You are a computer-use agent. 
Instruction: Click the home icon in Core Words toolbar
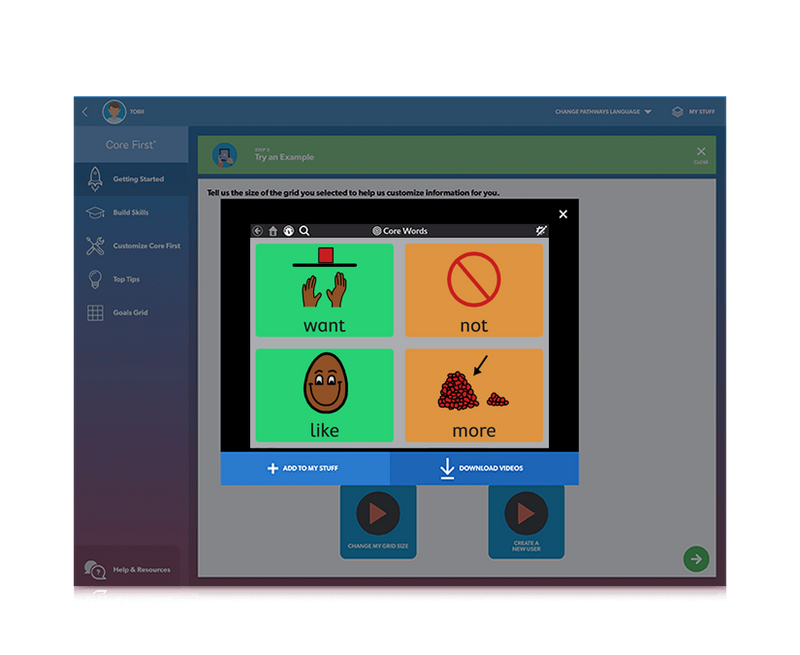tap(273, 231)
